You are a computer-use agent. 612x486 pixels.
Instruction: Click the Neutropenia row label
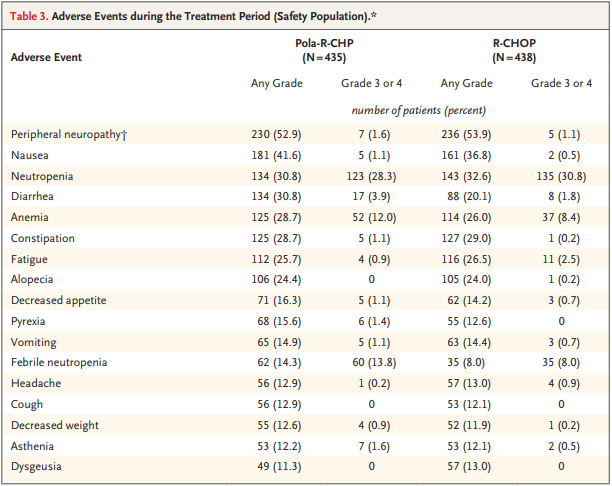[38, 176]
